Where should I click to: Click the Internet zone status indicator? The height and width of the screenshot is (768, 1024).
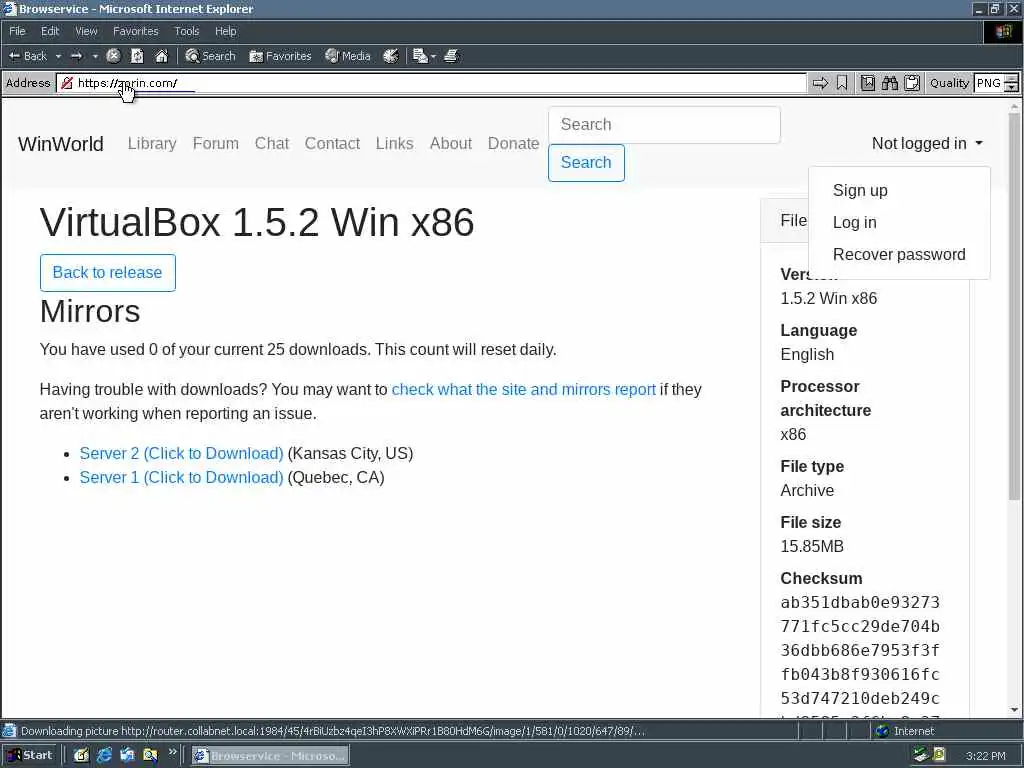[x=905, y=731]
